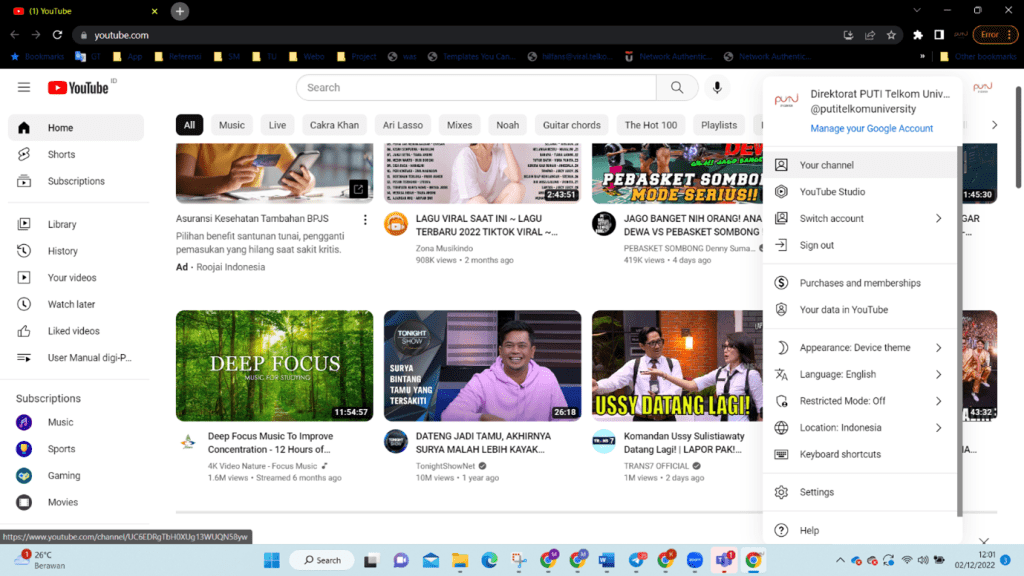Open Liked videos playlist
The image size is (1024, 576).
(x=76, y=331)
